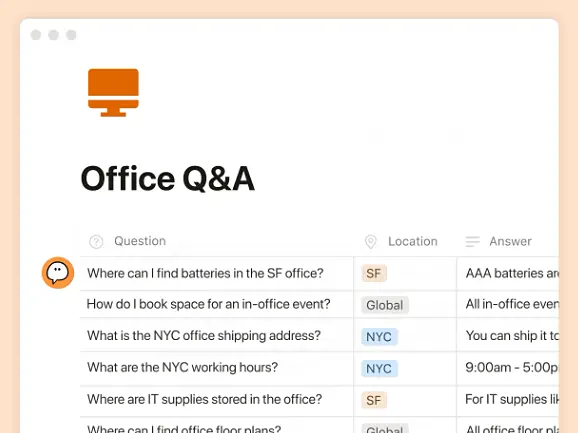578x433 pixels.
Task: Open the Question column header menu
Action: [140, 241]
